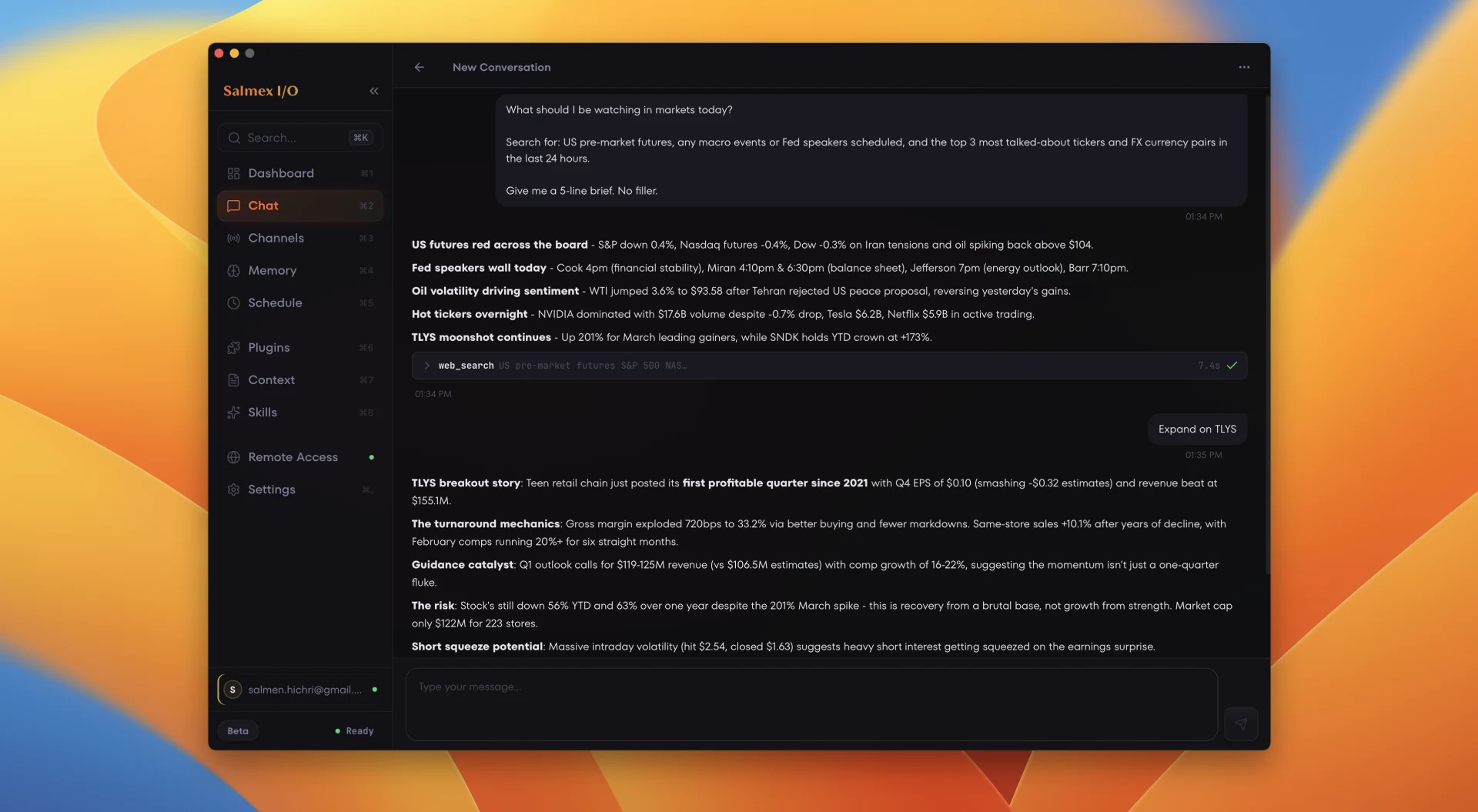The width and height of the screenshot is (1478, 812).
Task: Select the Skills sparkle icon
Action: click(234, 412)
